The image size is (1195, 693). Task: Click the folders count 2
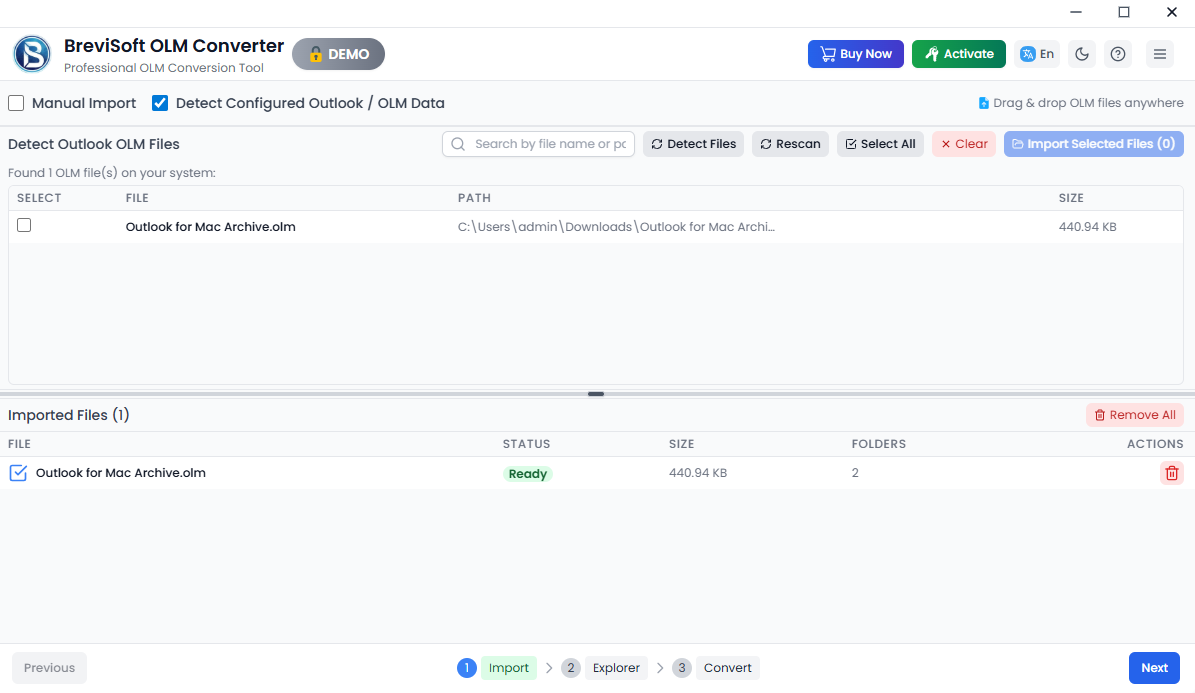coord(855,473)
